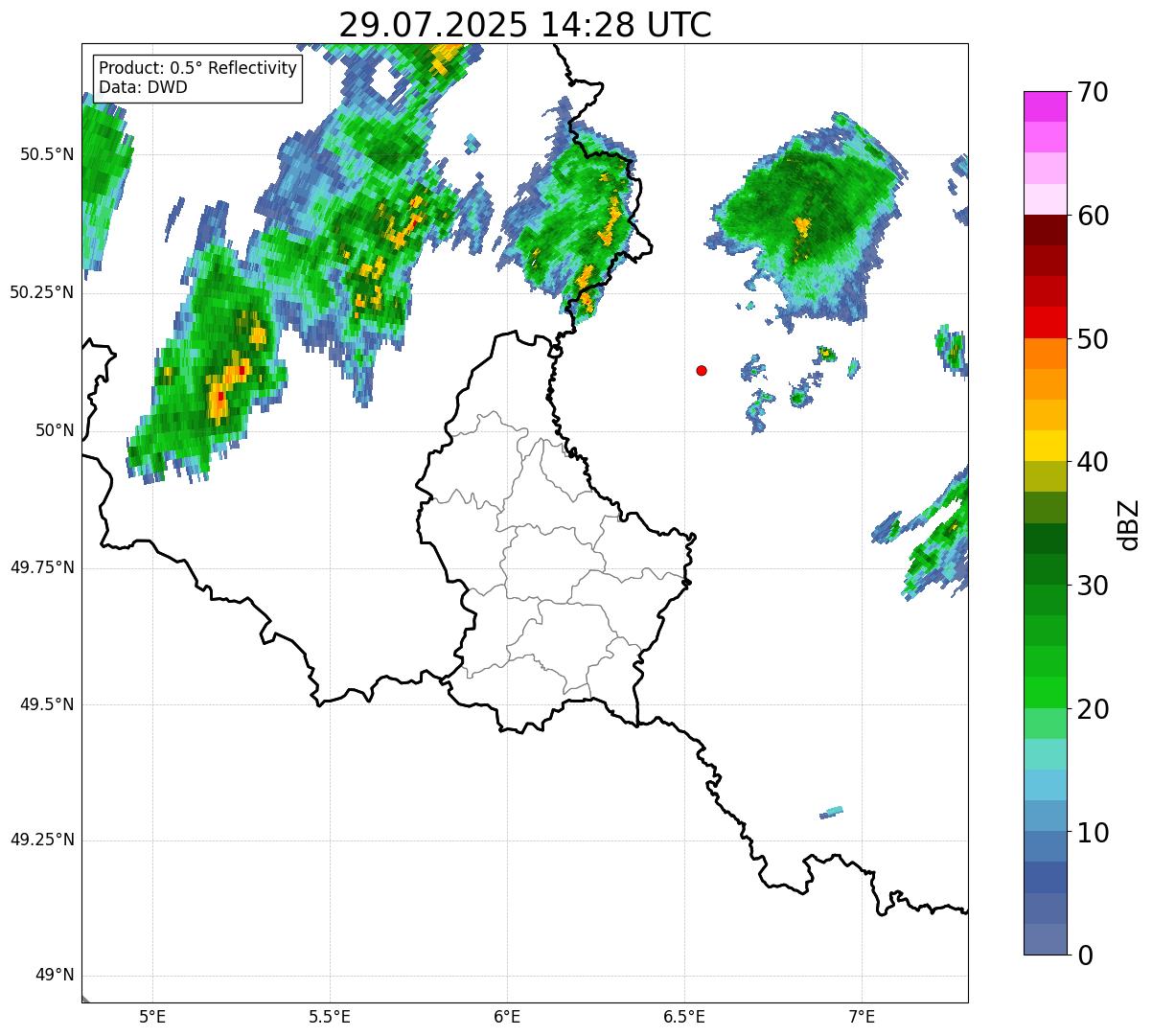Image resolution: width=1152 pixels, height=1036 pixels.
Task: Click the 50°N latitude label
Action: [x=55, y=430]
